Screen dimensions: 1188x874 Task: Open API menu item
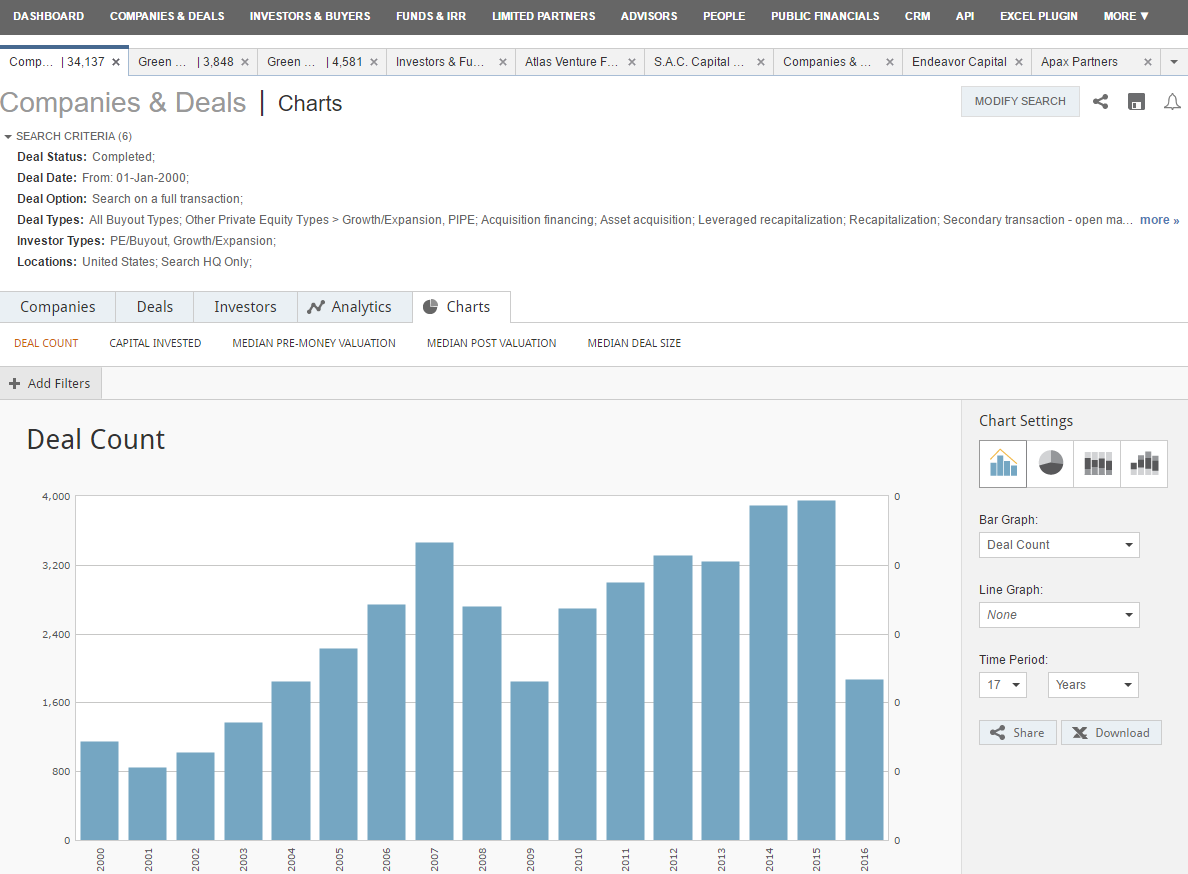[x=964, y=16]
